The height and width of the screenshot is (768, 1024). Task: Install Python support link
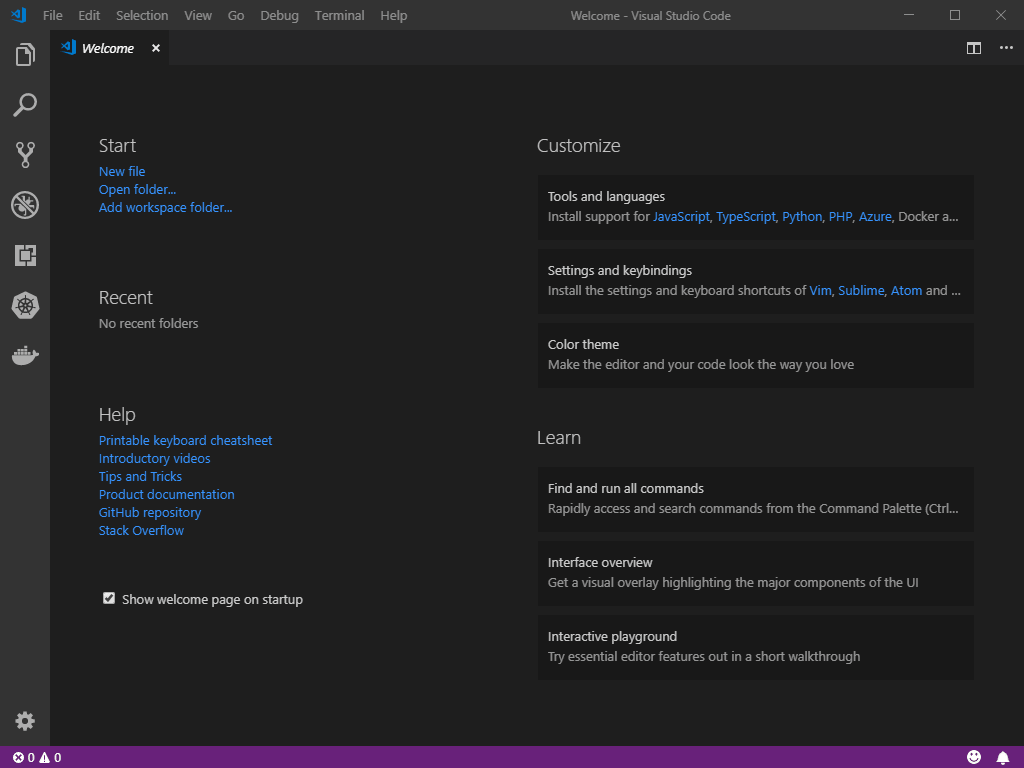pyautogui.click(x=802, y=217)
